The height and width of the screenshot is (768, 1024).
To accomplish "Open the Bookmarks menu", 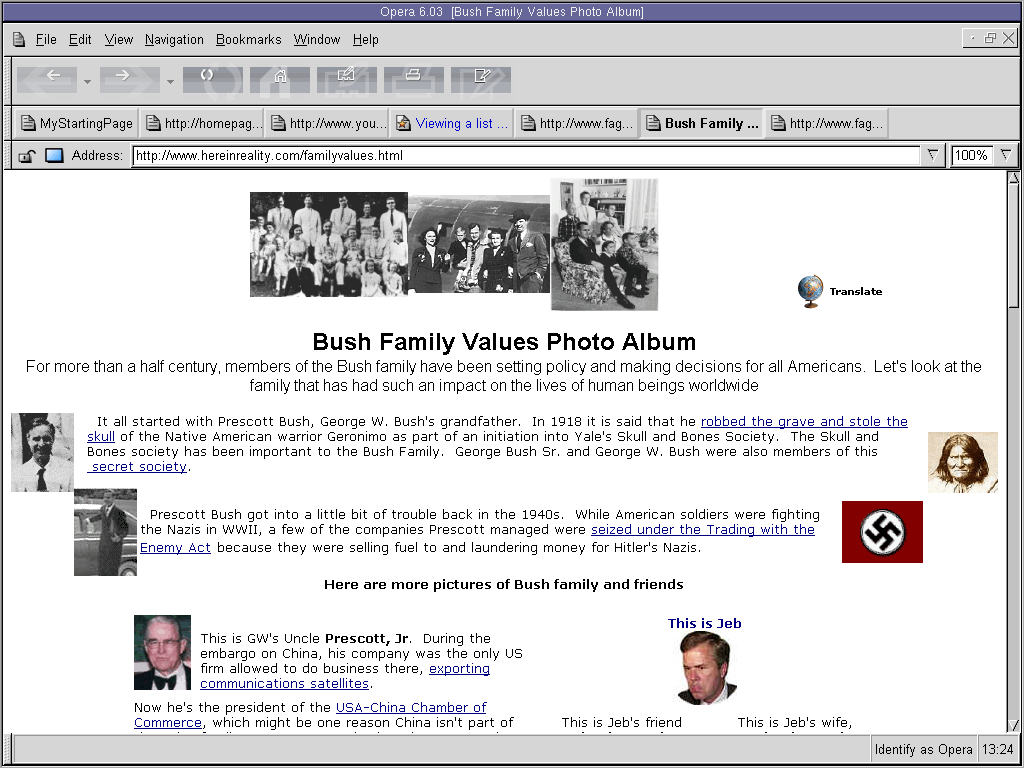I will [x=248, y=40].
